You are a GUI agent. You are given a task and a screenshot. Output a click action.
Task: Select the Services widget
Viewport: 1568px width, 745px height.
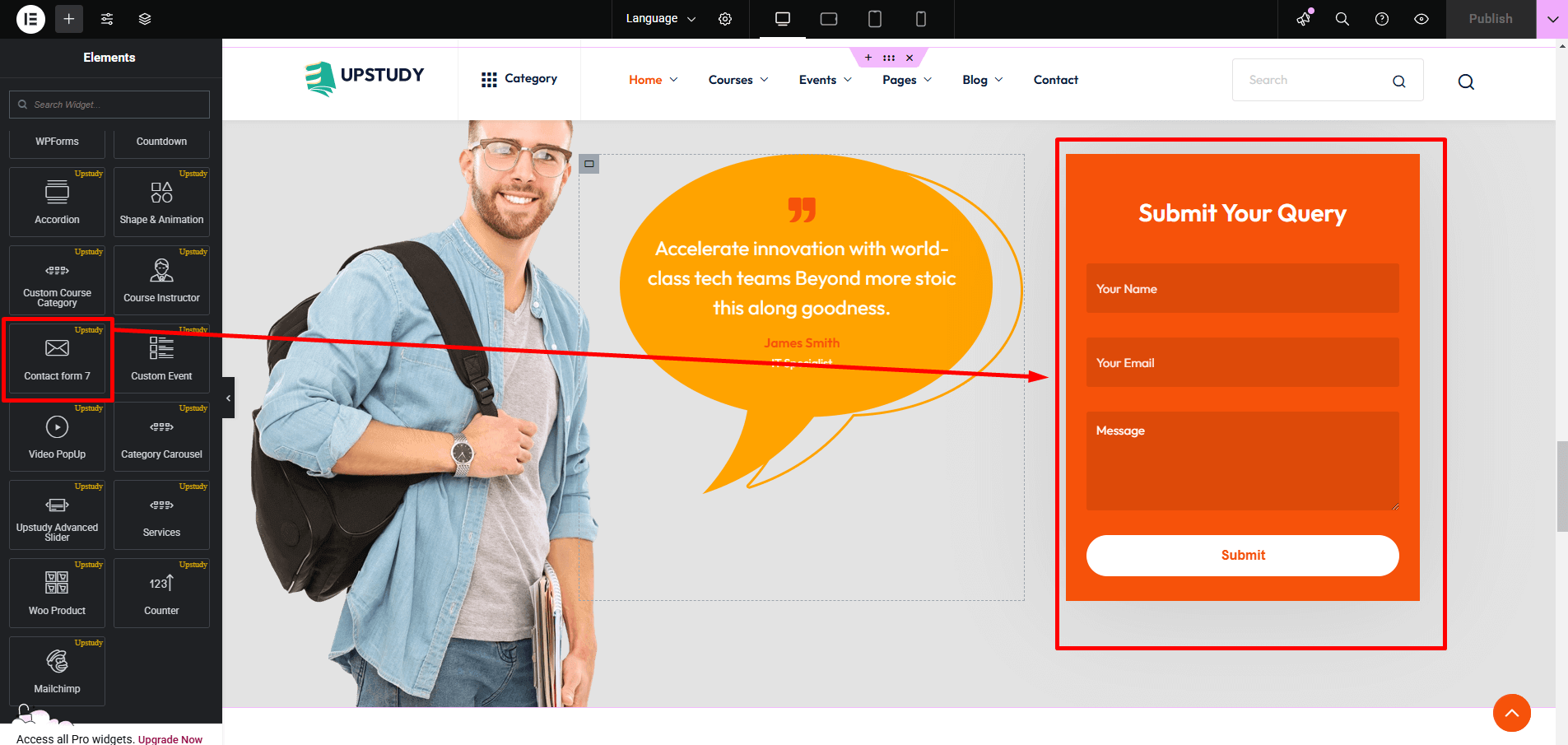pos(161,515)
